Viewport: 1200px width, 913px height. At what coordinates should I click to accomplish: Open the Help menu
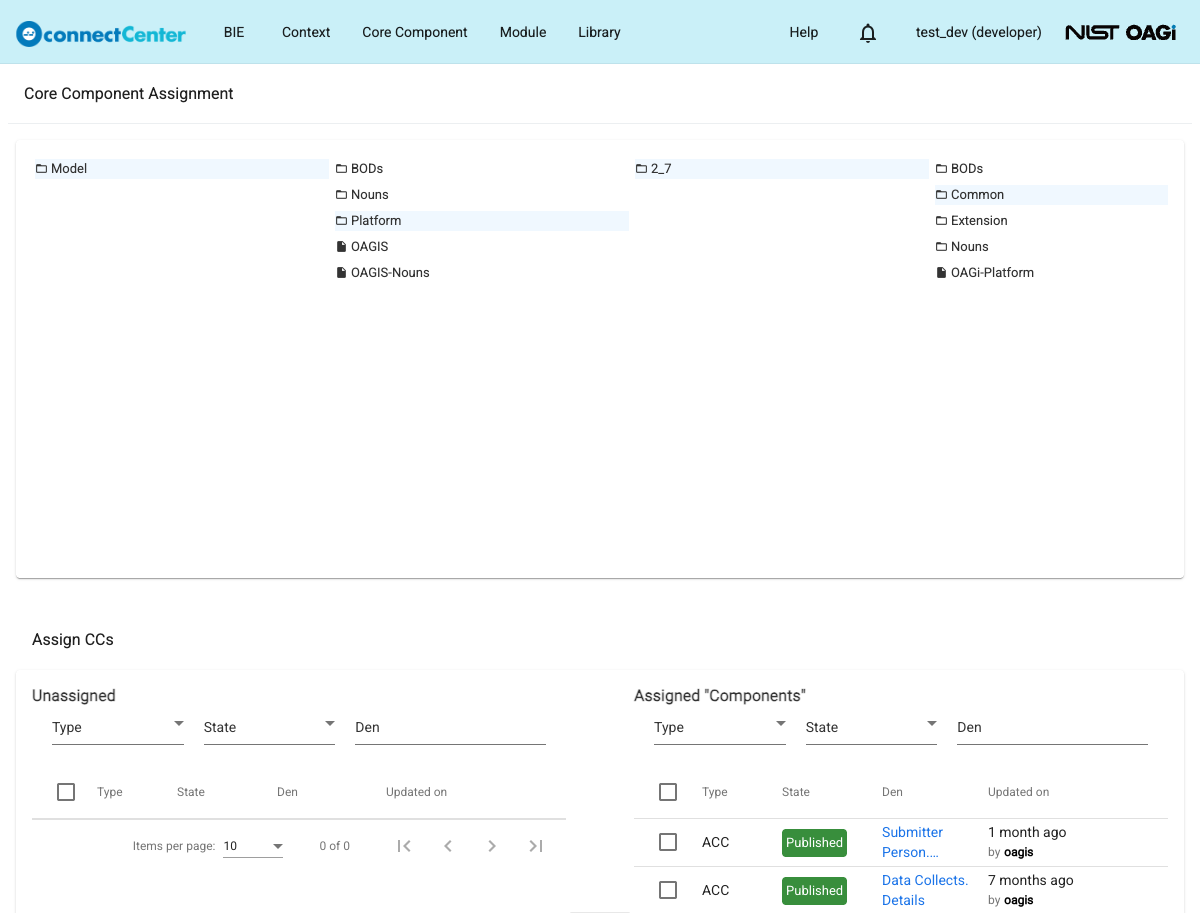[x=804, y=32]
